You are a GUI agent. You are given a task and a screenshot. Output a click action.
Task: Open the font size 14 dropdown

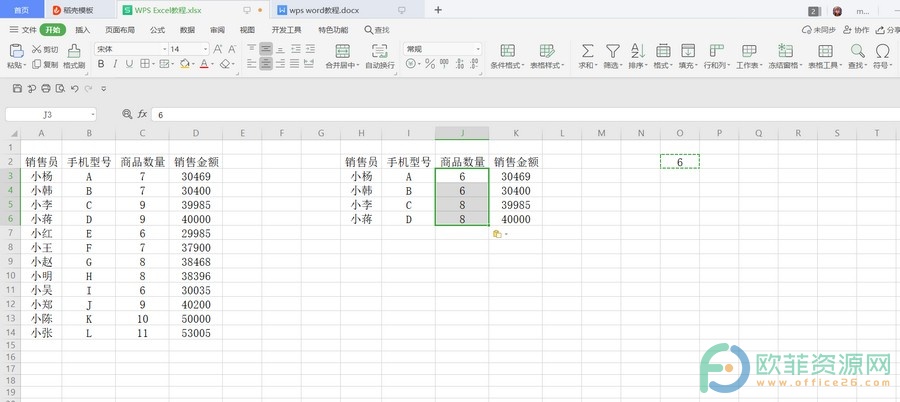[x=205, y=49]
